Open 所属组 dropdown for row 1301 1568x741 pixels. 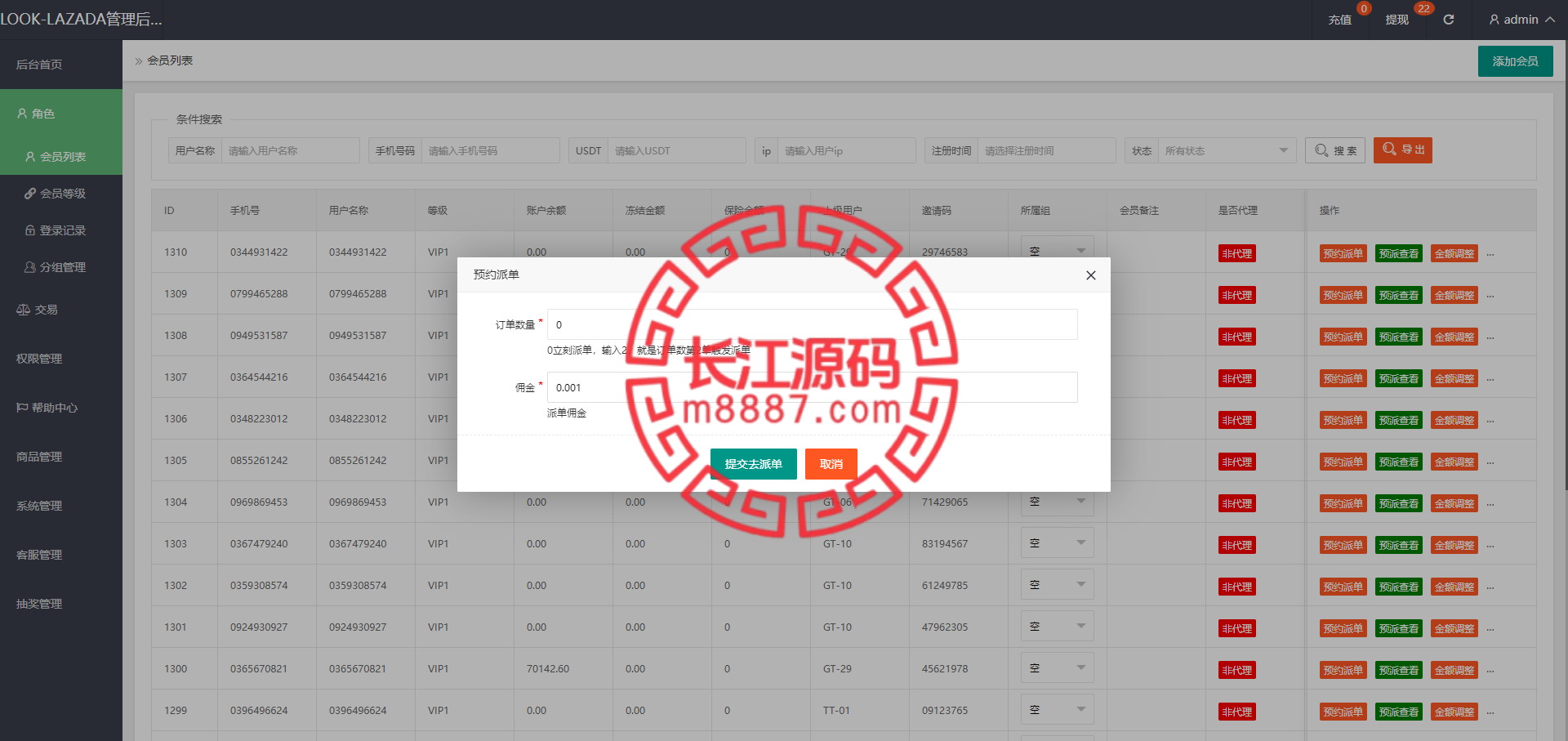tap(1057, 627)
